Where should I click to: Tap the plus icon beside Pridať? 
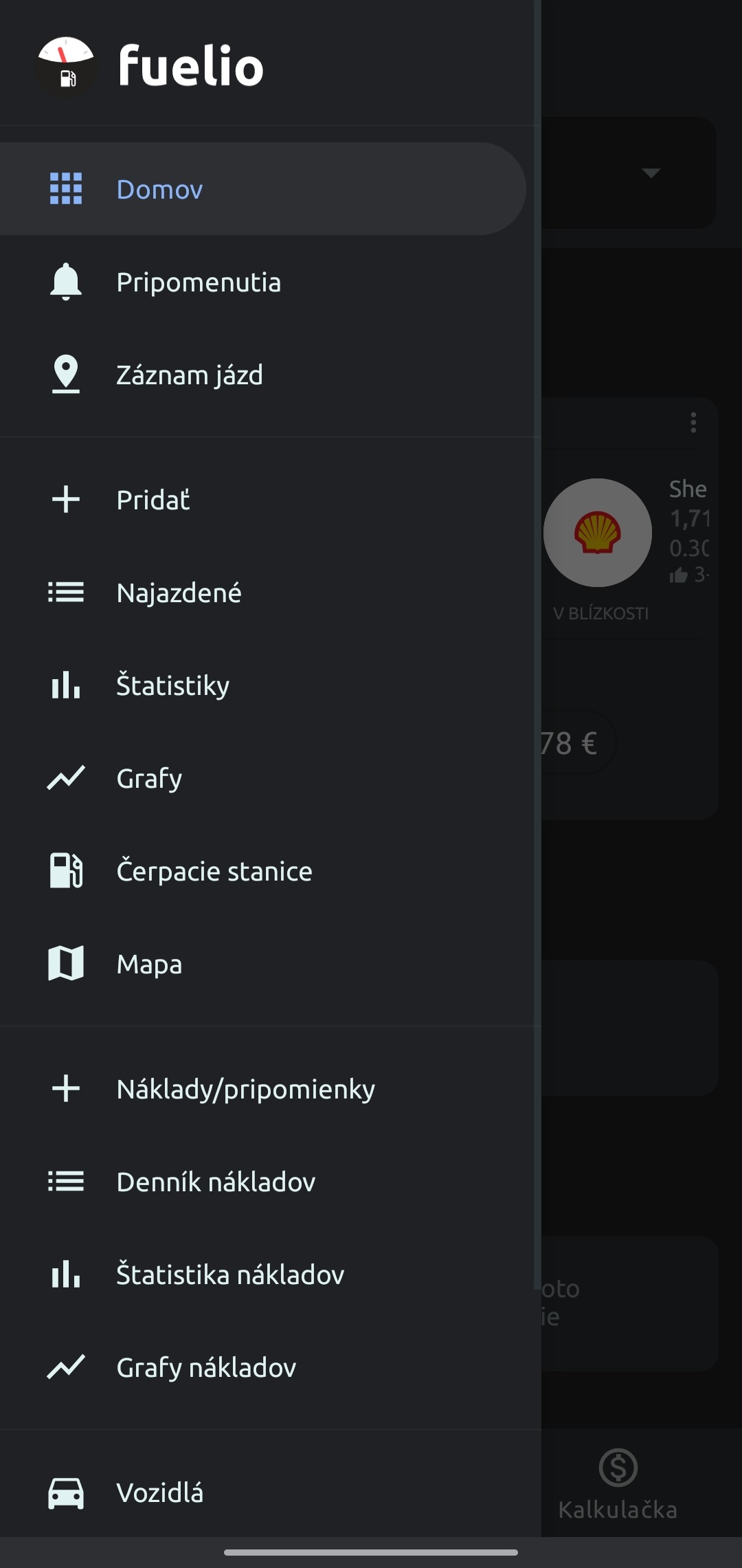(66, 500)
